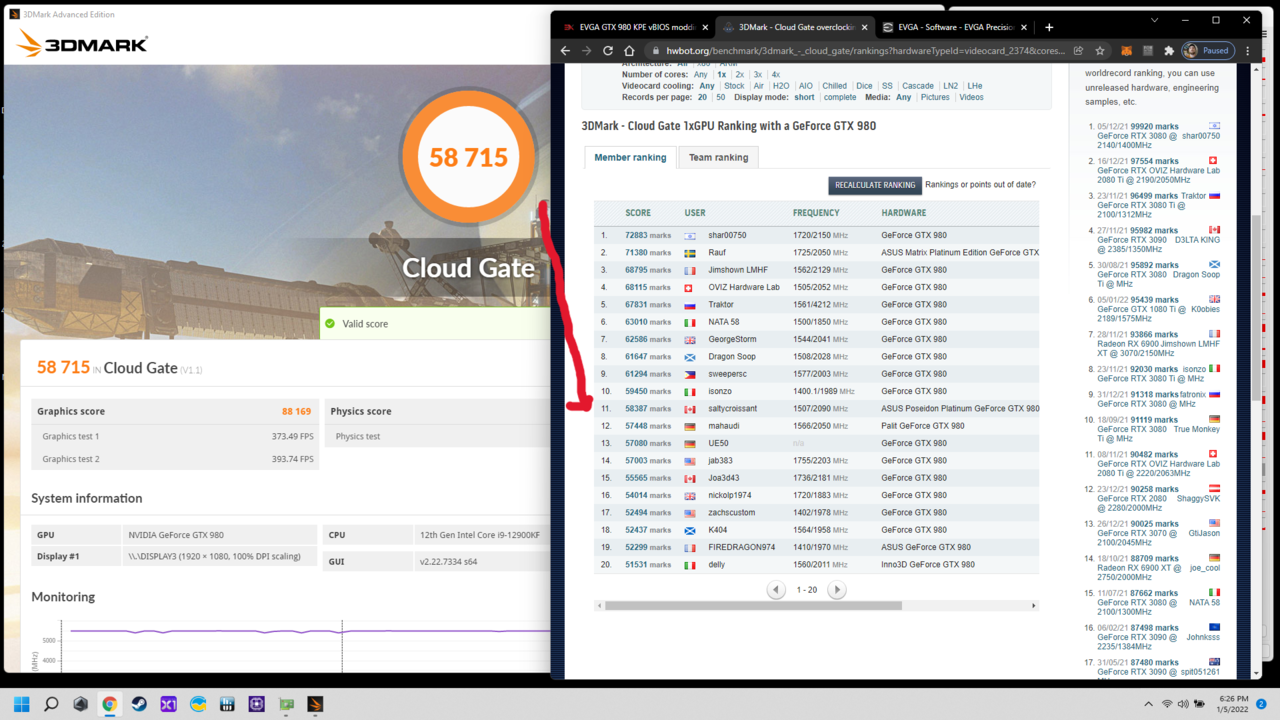The width and height of the screenshot is (1280, 720).
Task: Switch to the Team ranking tab
Action: tap(718, 157)
